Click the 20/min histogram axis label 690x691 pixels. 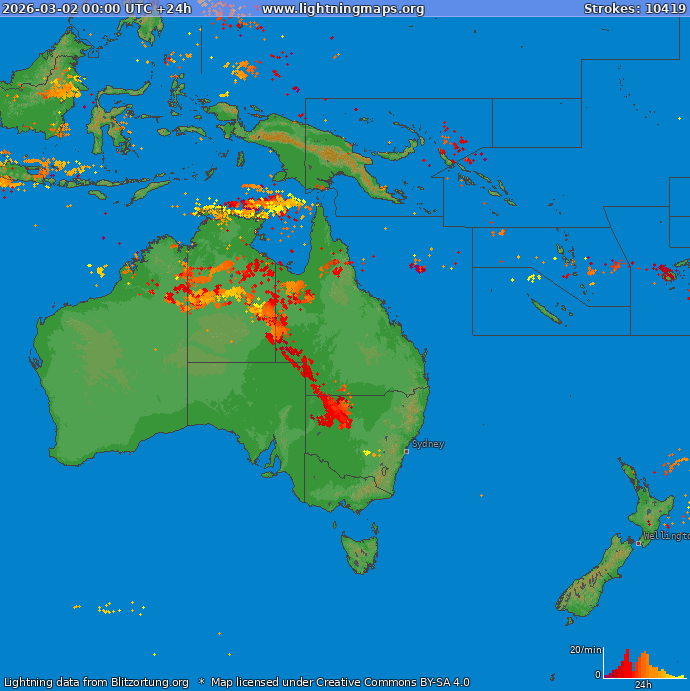(x=586, y=650)
